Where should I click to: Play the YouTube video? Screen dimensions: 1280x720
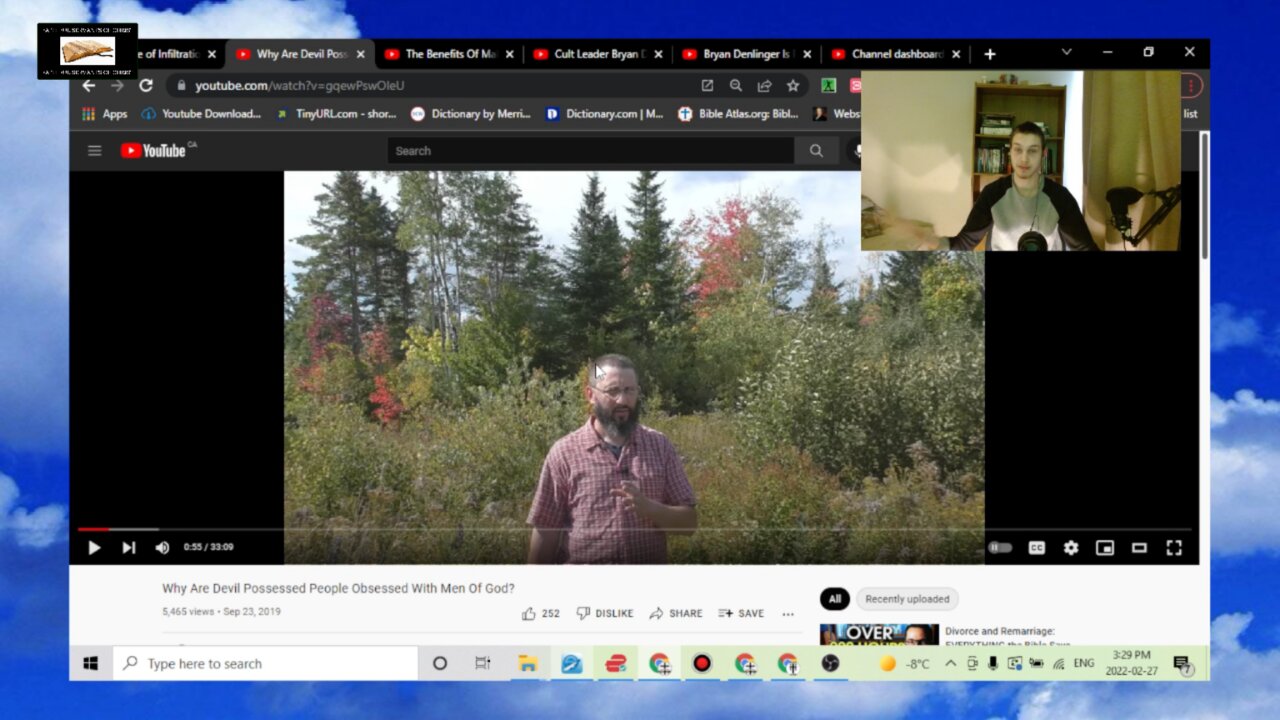tap(94, 547)
